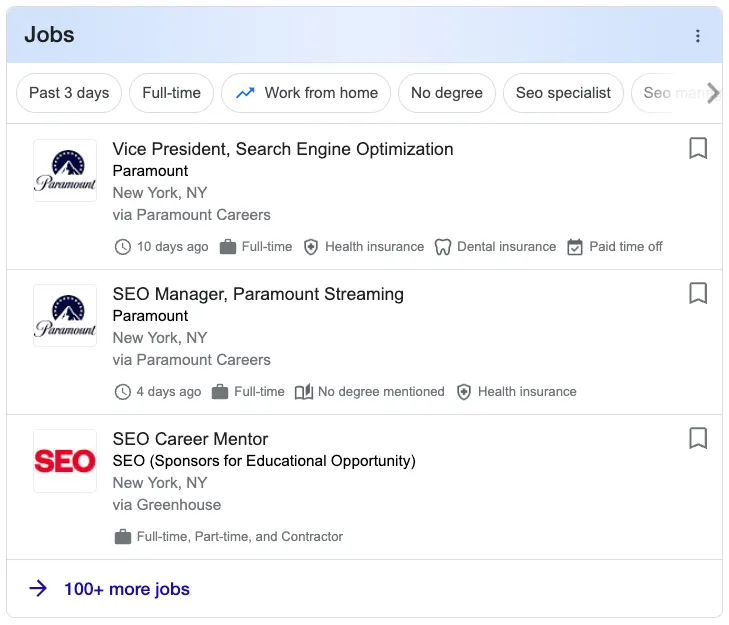Image resolution: width=729 pixels, height=625 pixels.
Task: Bookmark the SEO Career Mentor job
Action: [x=697, y=439]
